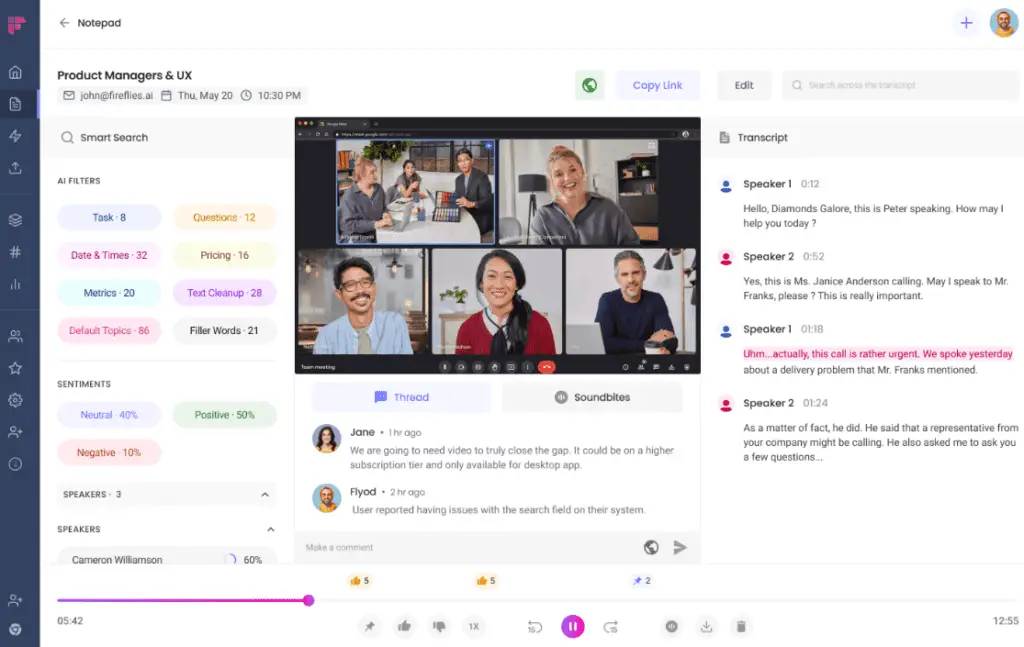The width and height of the screenshot is (1024, 647).
Task: Click the thumbs up player icon
Action: tap(404, 627)
